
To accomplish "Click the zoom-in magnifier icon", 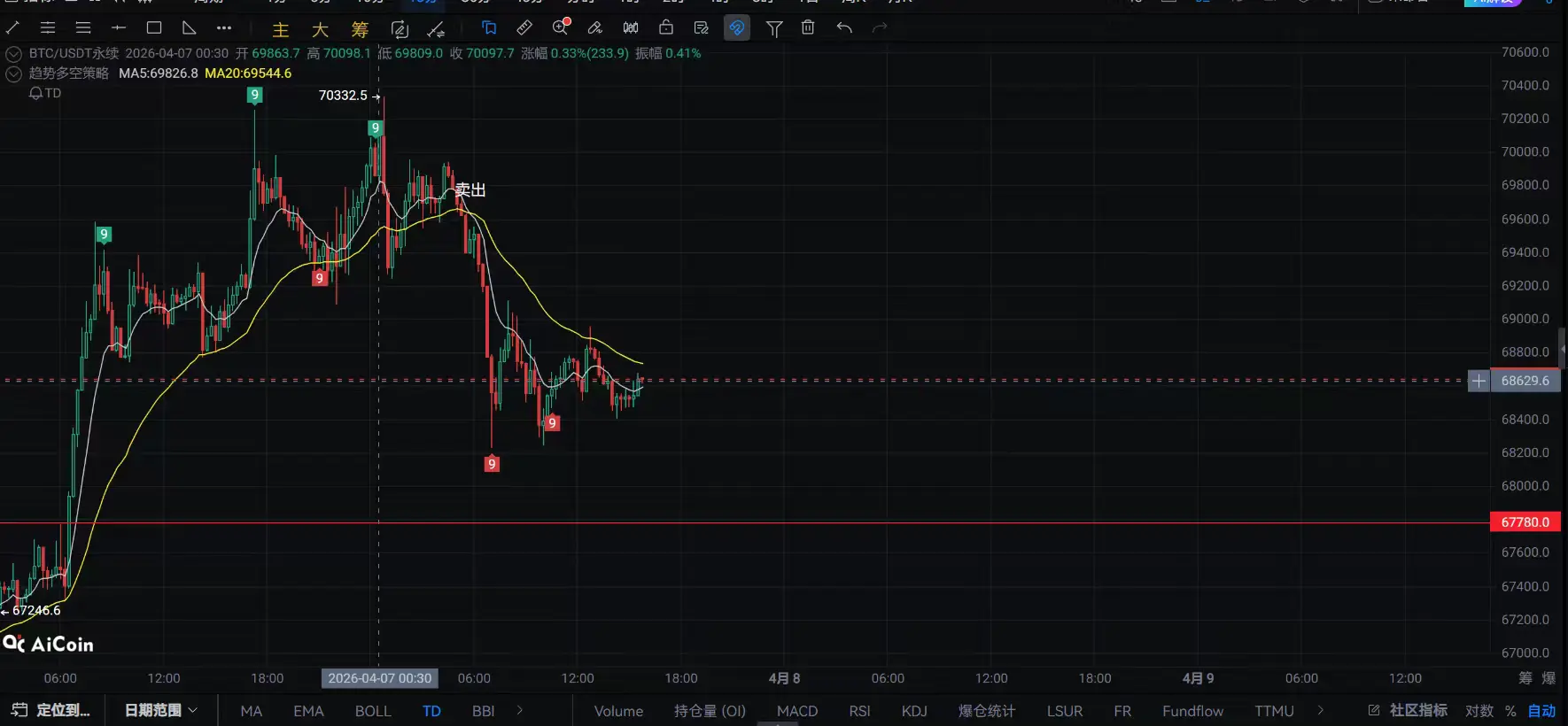I will tap(561, 27).
